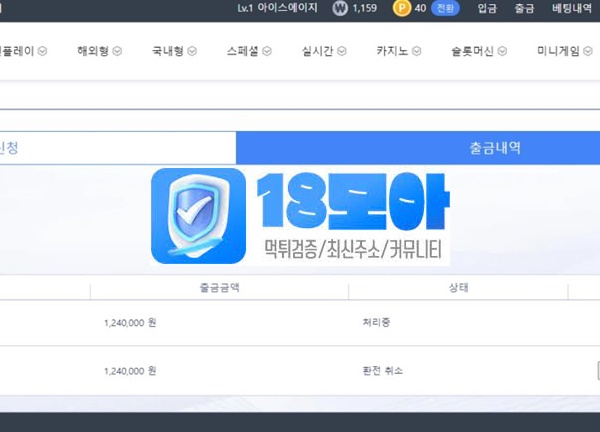
Task: Open the 입금 deposit page
Action: (x=487, y=8)
